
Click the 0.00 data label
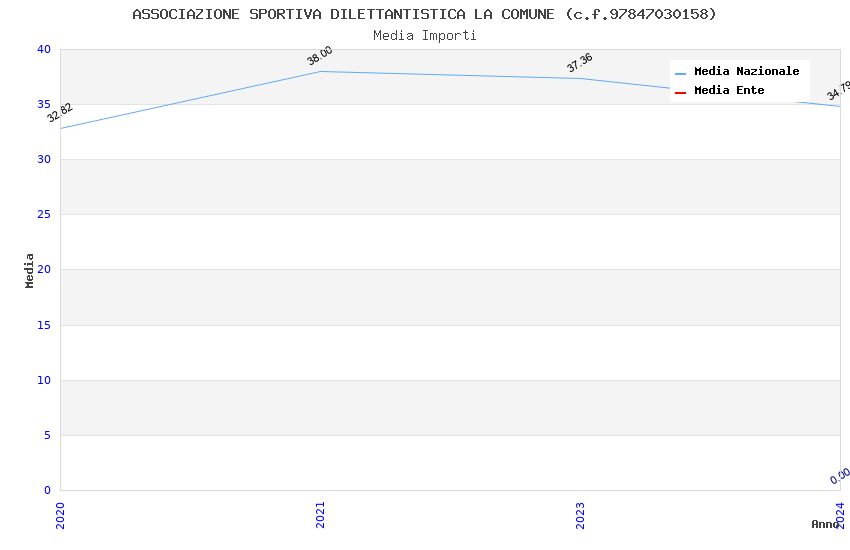click(x=840, y=475)
